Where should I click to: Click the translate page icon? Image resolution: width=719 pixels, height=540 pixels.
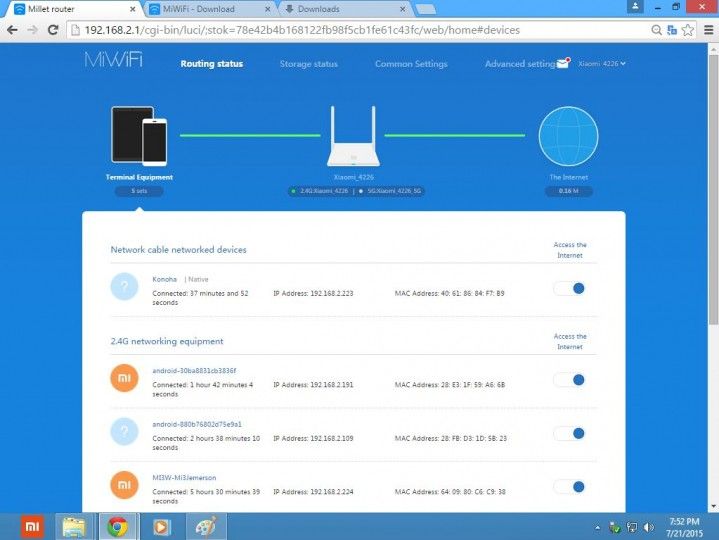pos(672,30)
